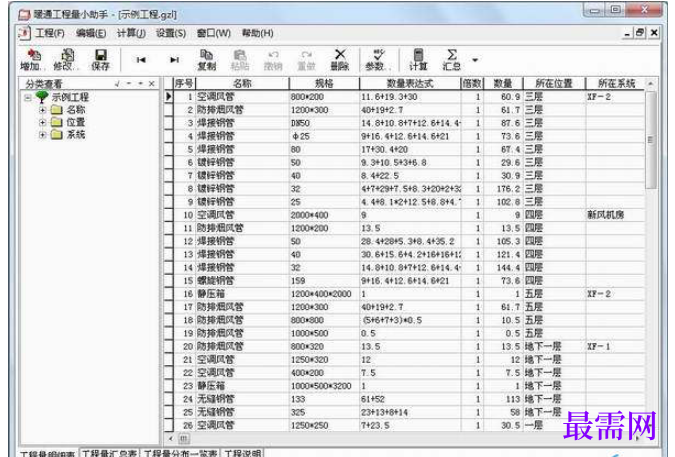Click the 复制 (Copy) toolbar icon

(207, 59)
